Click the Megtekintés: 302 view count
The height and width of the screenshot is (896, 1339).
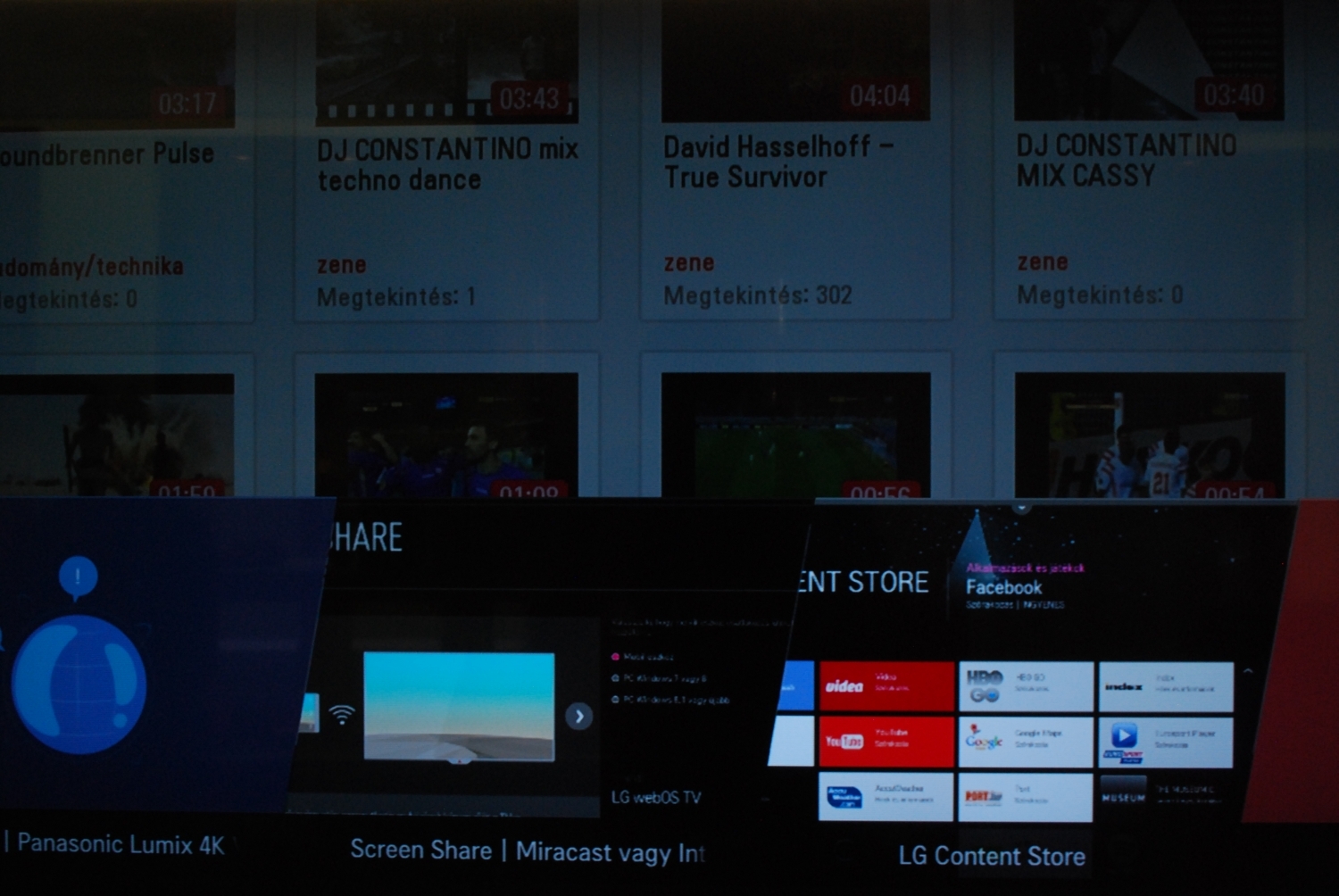(x=757, y=295)
